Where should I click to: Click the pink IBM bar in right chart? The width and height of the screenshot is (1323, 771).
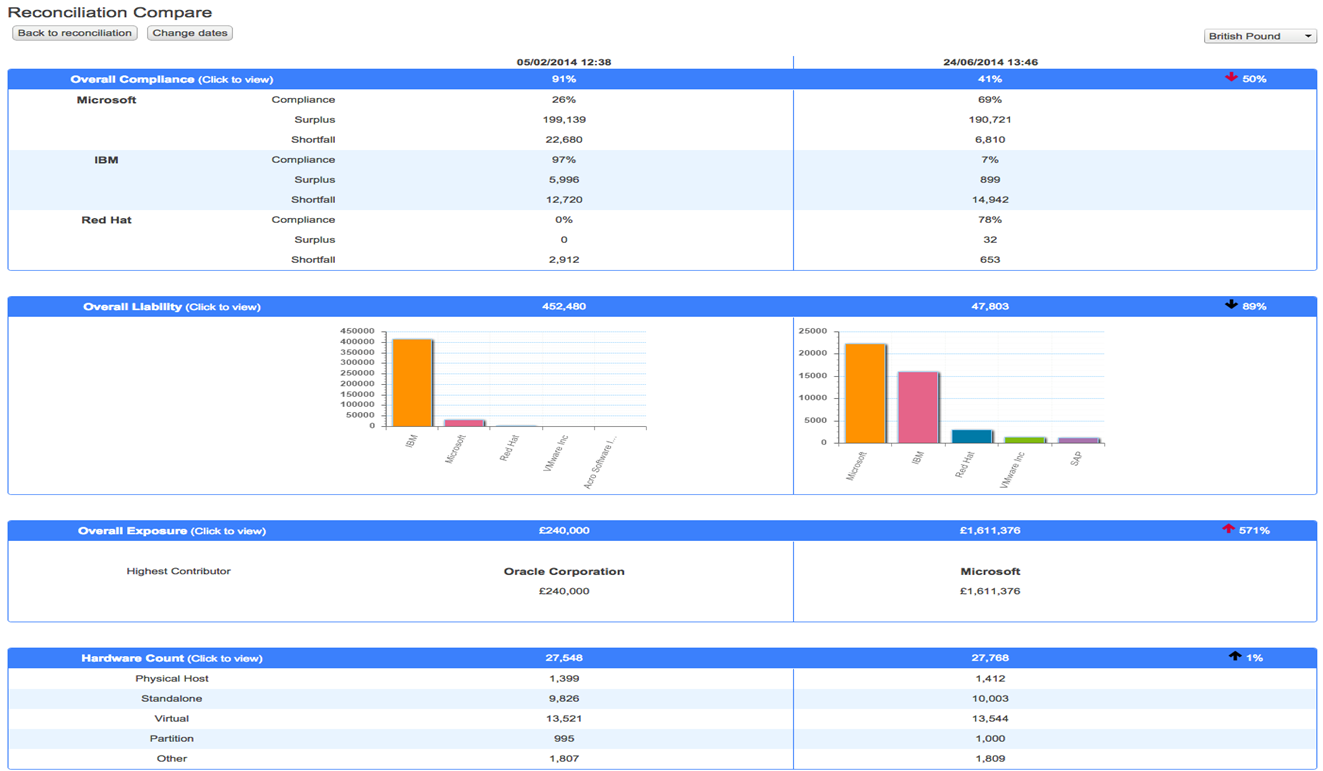click(918, 407)
